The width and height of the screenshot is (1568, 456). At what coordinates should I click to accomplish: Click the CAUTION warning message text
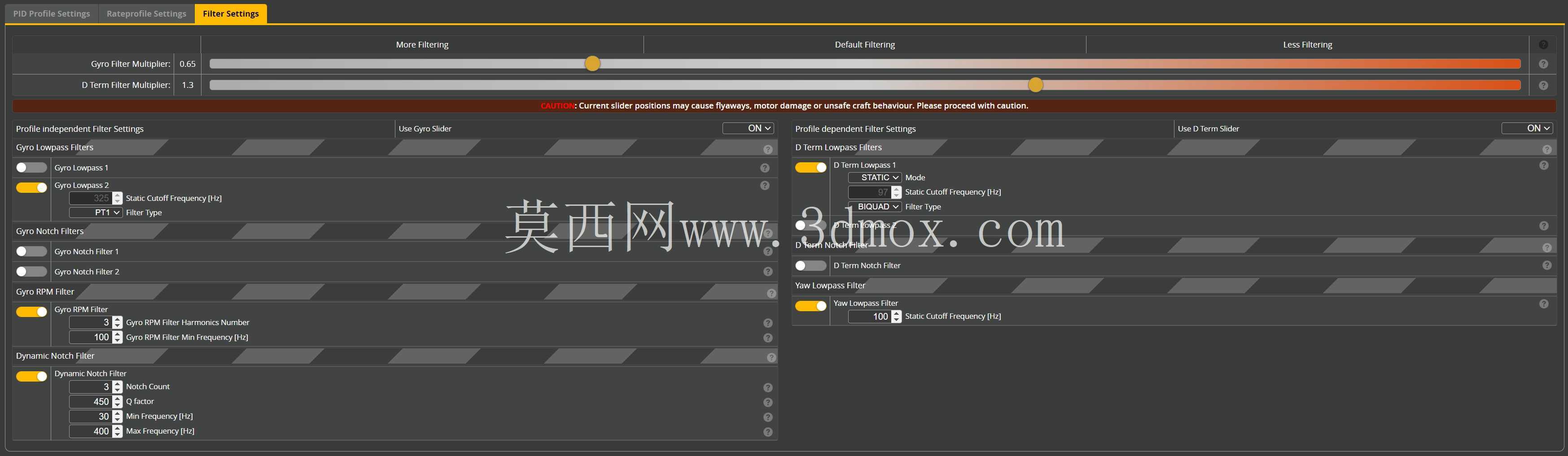(x=784, y=106)
